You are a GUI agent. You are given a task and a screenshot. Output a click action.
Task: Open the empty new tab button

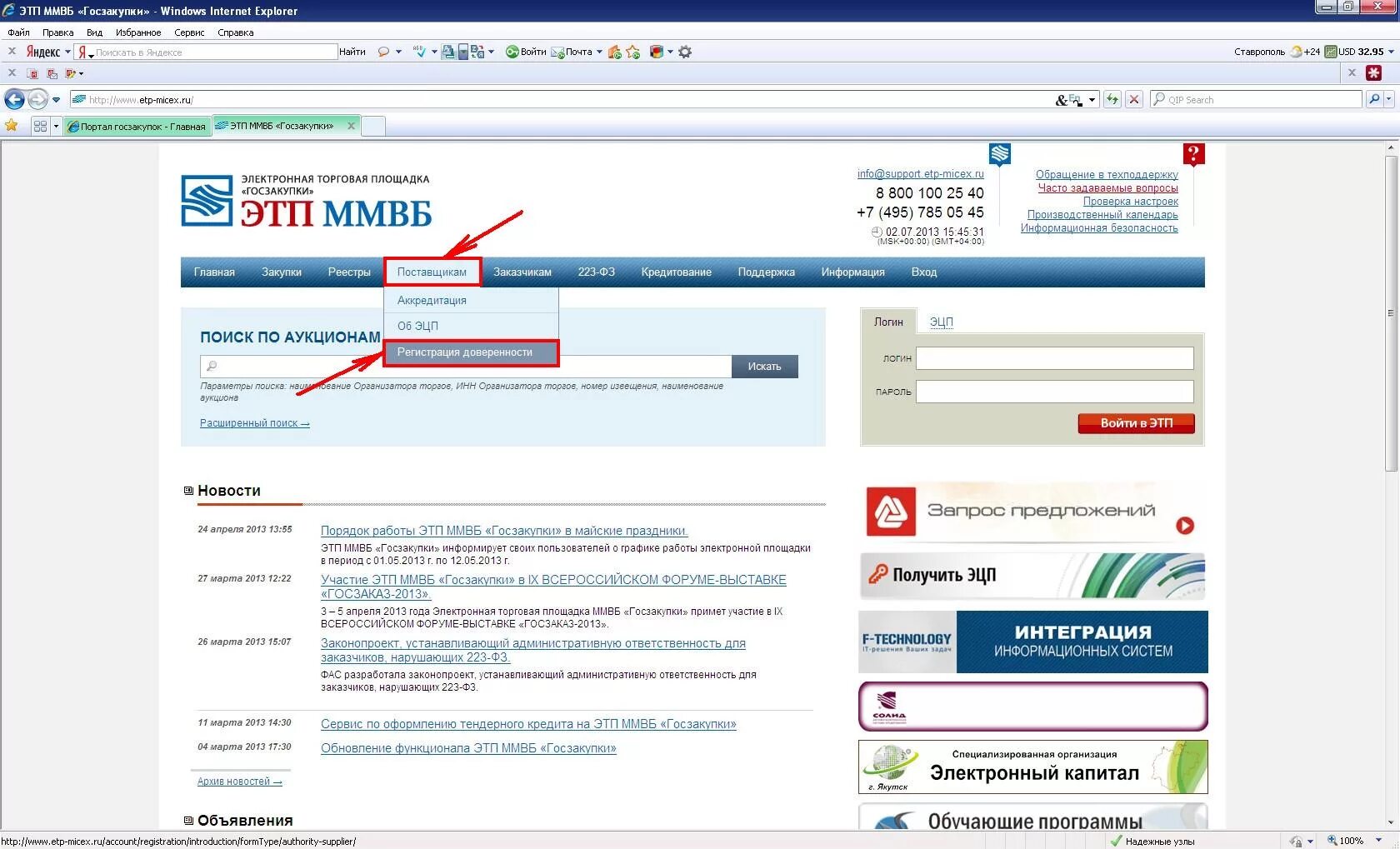click(x=373, y=126)
